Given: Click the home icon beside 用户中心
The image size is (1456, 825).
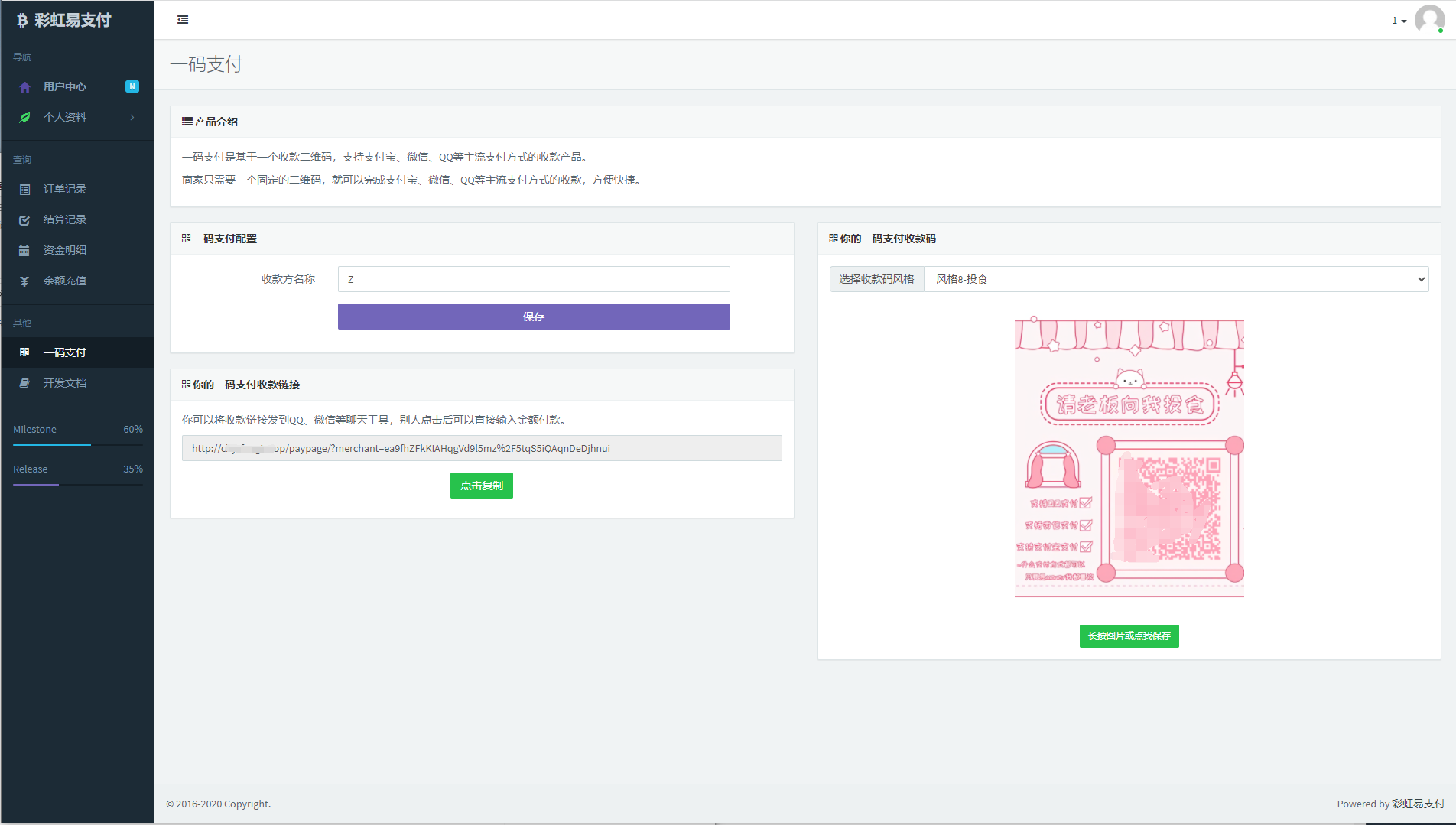Looking at the screenshot, I should (x=24, y=87).
